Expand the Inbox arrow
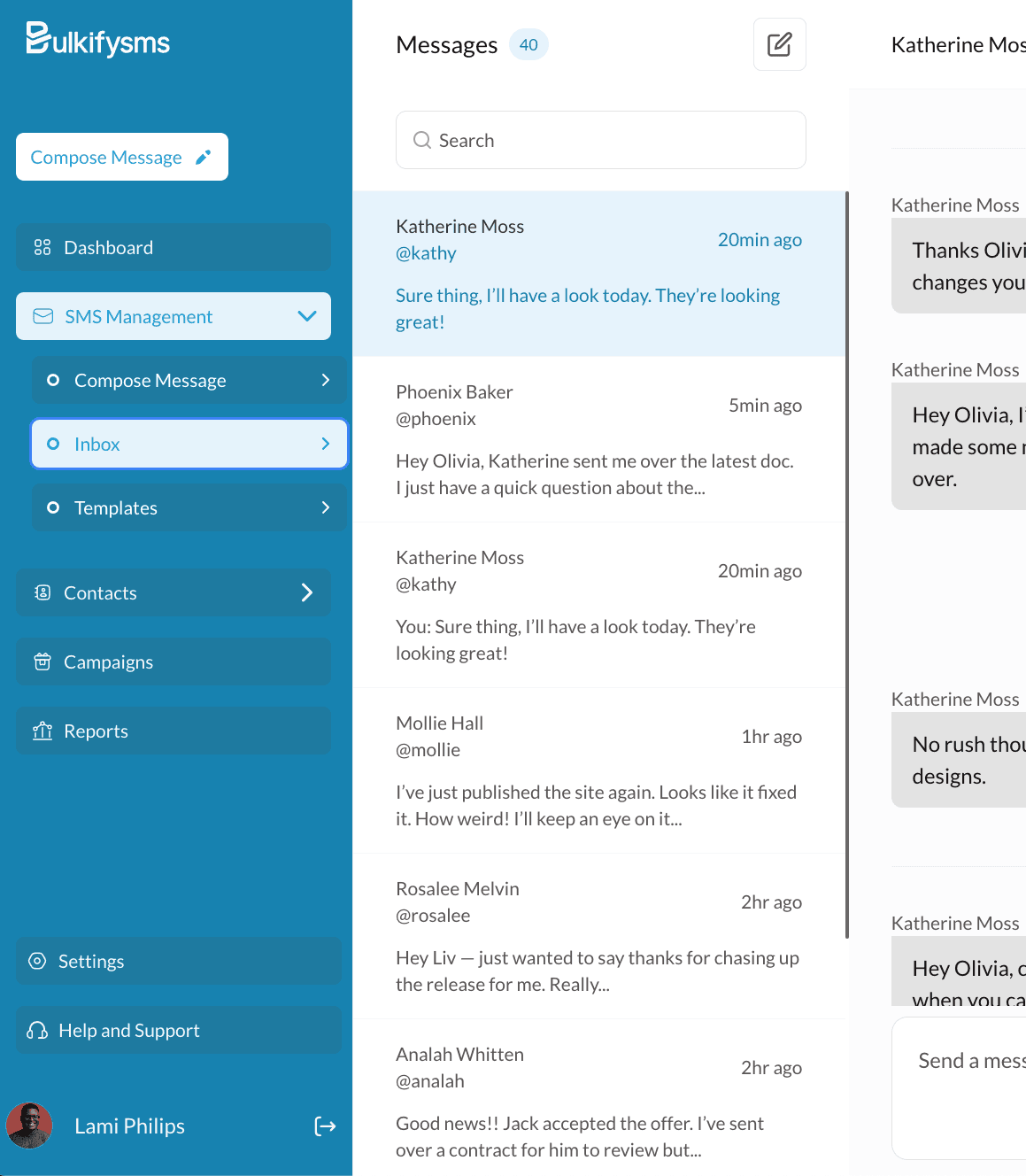The image size is (1026, 1176). tap(326, 444)
